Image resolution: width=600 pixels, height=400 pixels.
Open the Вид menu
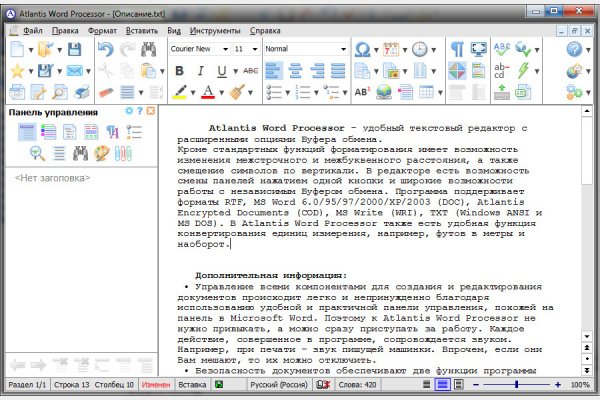point(174,31)
